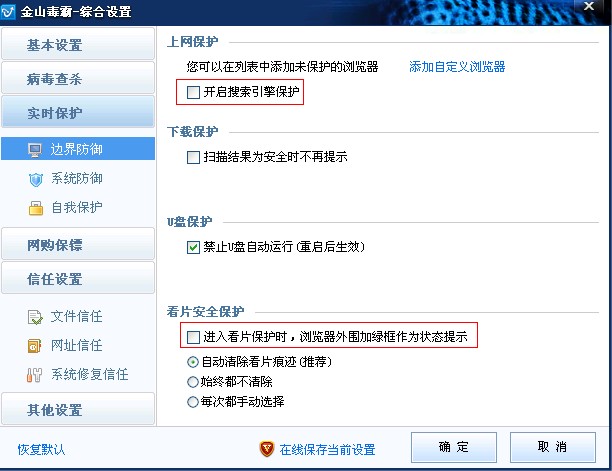
Task: Choose 每次都手动选择 radio option
Action: pyautogui.click(x=193, y=402)
